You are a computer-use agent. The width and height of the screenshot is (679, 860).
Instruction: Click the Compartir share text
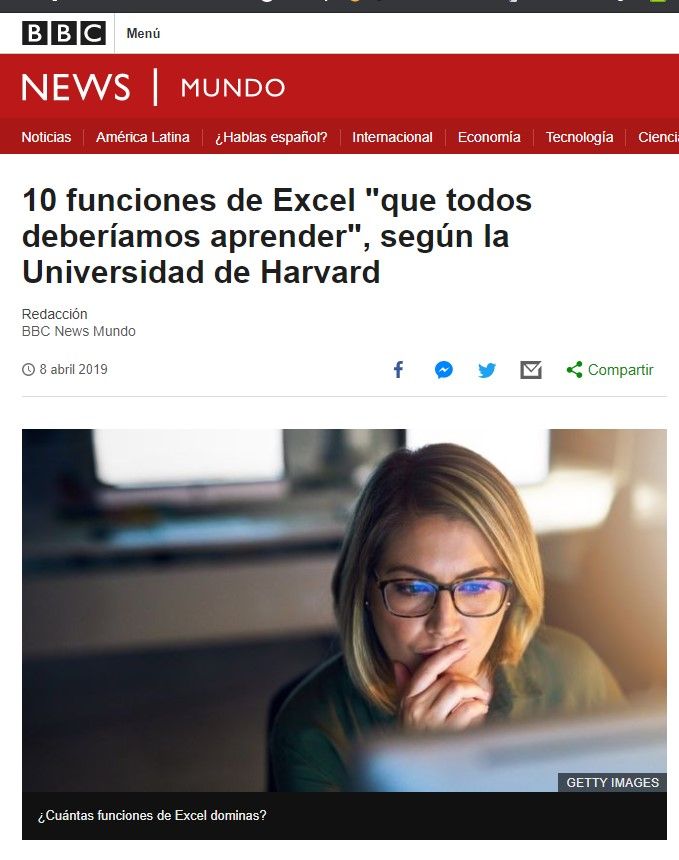pos(621,370)
